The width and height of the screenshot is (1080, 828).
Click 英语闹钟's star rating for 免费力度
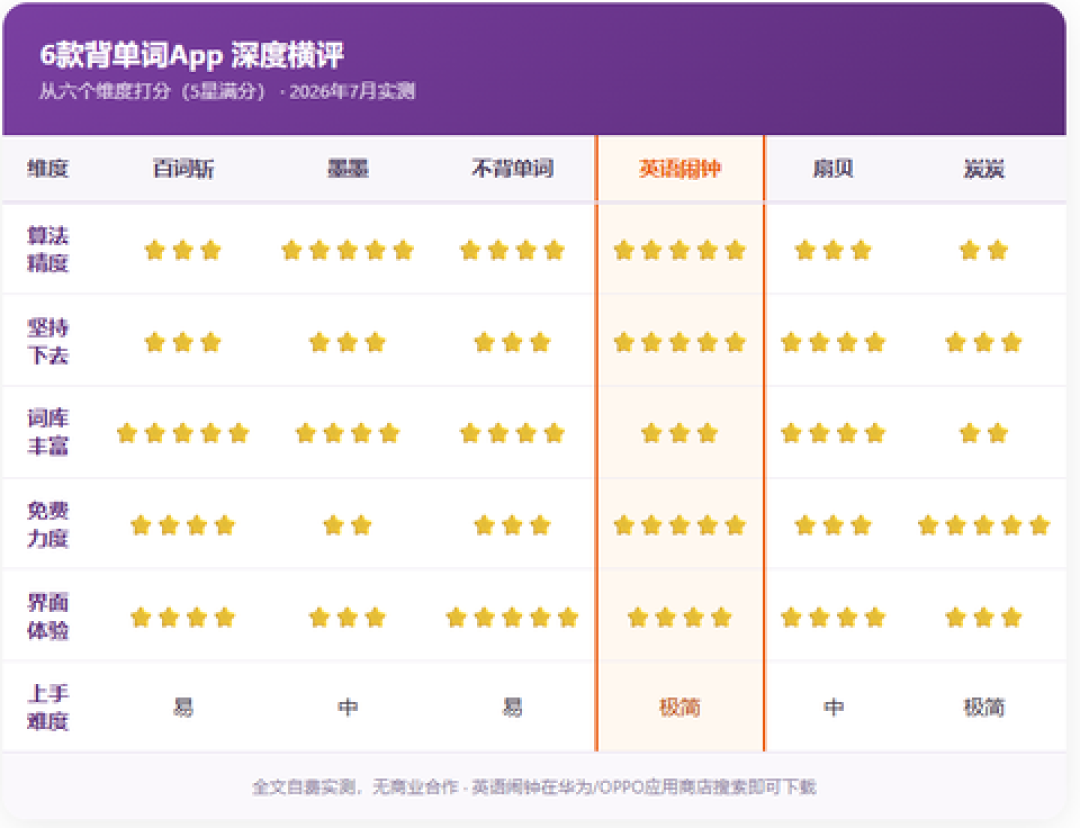(680, 526)
